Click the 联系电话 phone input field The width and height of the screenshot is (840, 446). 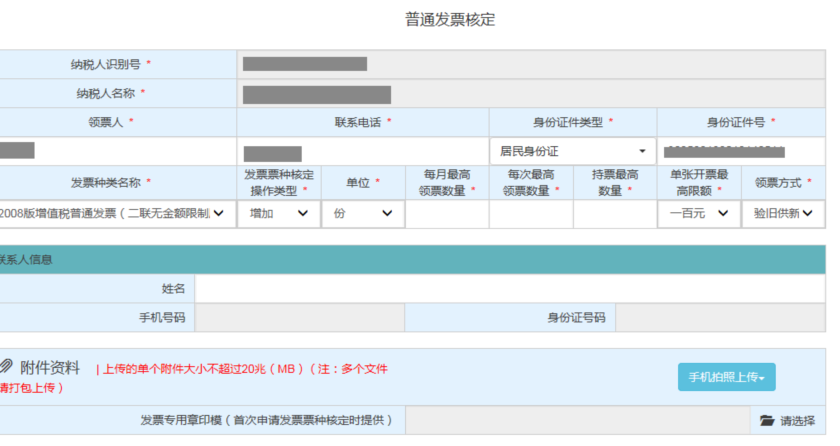(362, 152)
